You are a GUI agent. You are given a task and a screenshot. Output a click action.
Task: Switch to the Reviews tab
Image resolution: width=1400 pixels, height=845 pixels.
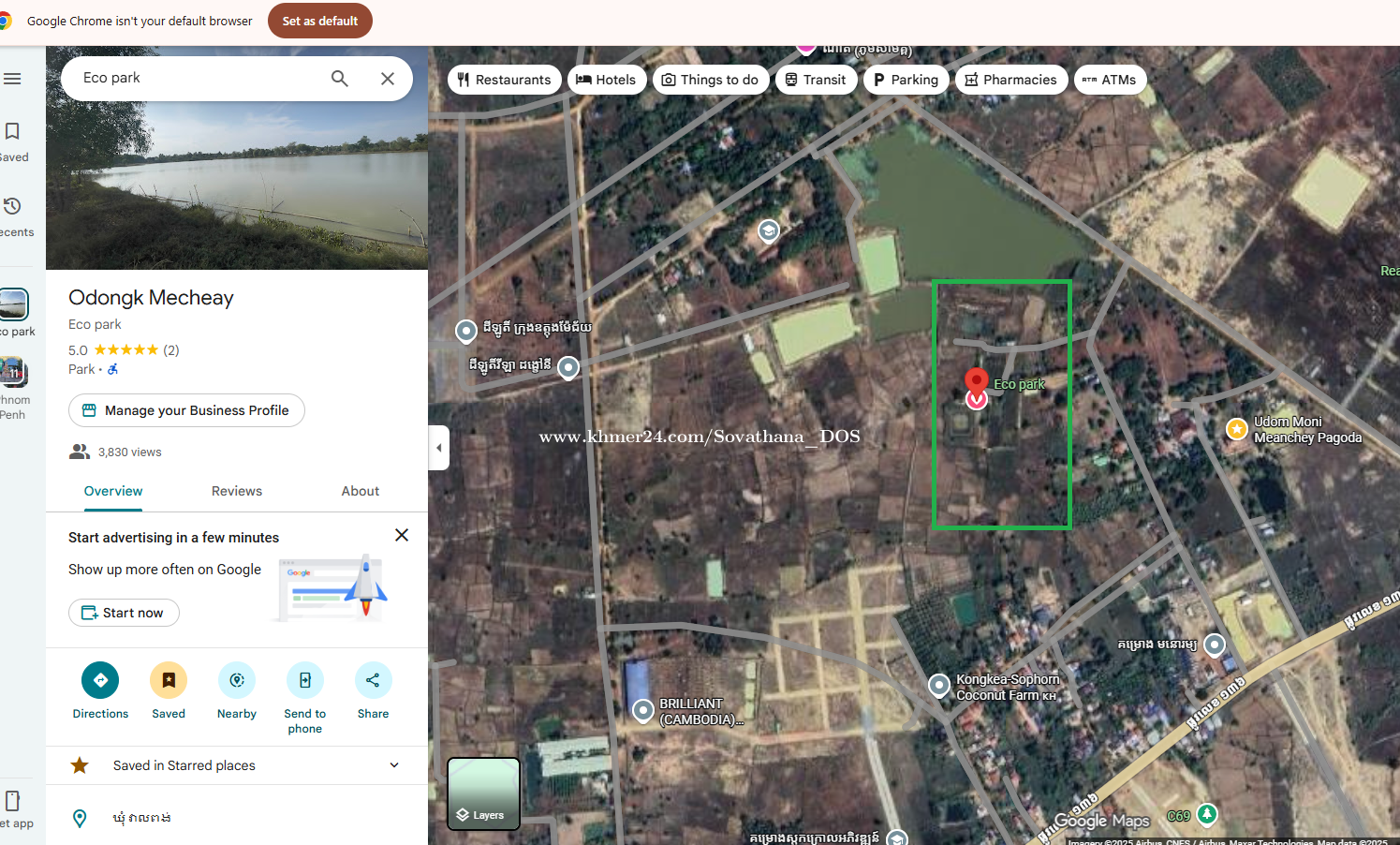[x=237, y=491]
